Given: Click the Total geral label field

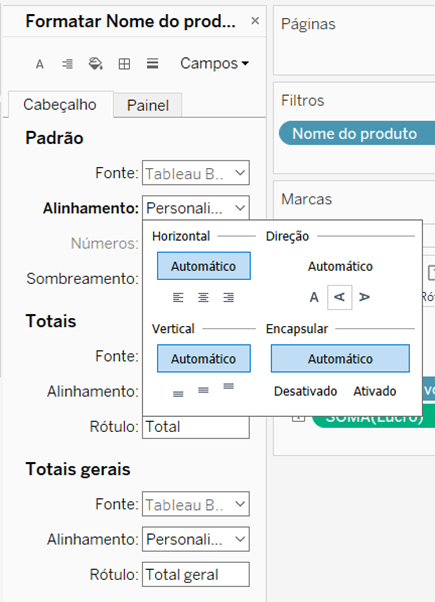Looking at the screenshot, I should [x=196, y=574].
